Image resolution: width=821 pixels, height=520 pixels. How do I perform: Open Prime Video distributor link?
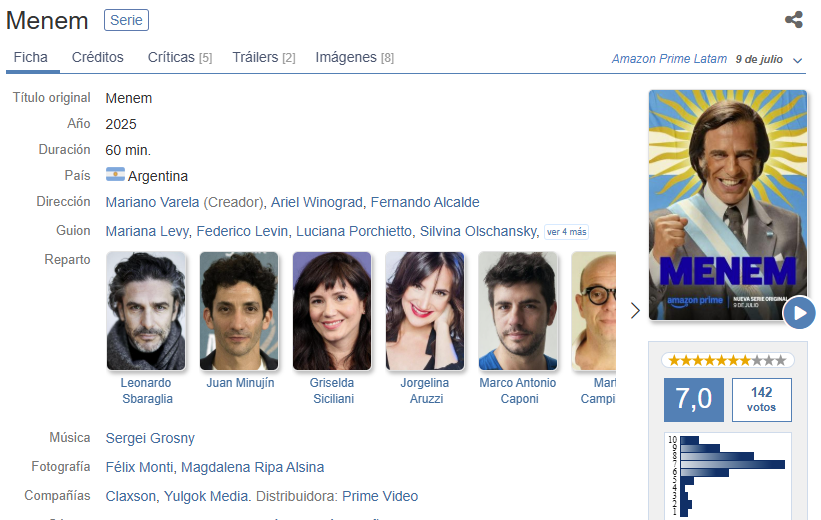click(x=380, y=496)
